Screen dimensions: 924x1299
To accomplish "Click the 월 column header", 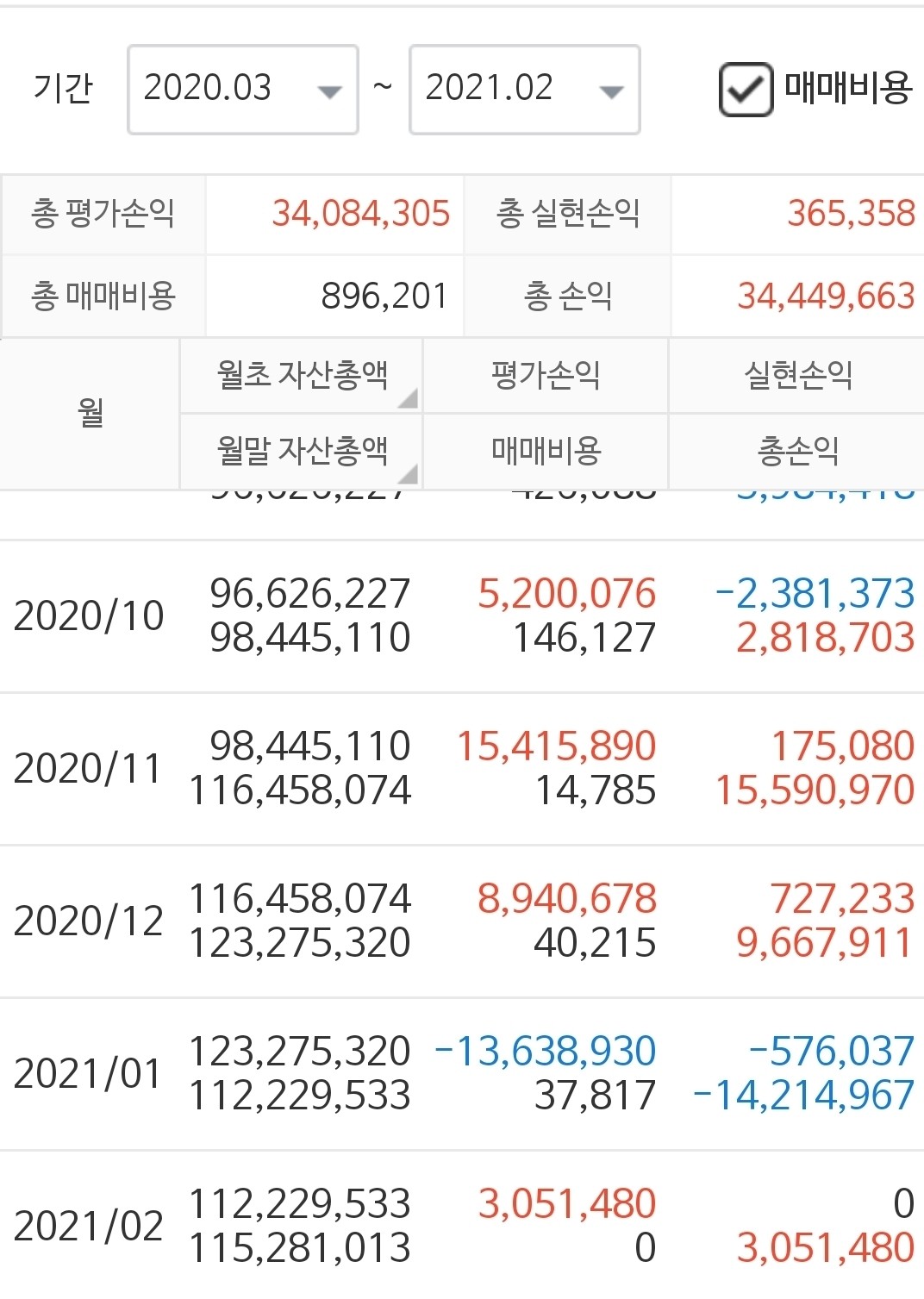I will click(x=91, y=414).
